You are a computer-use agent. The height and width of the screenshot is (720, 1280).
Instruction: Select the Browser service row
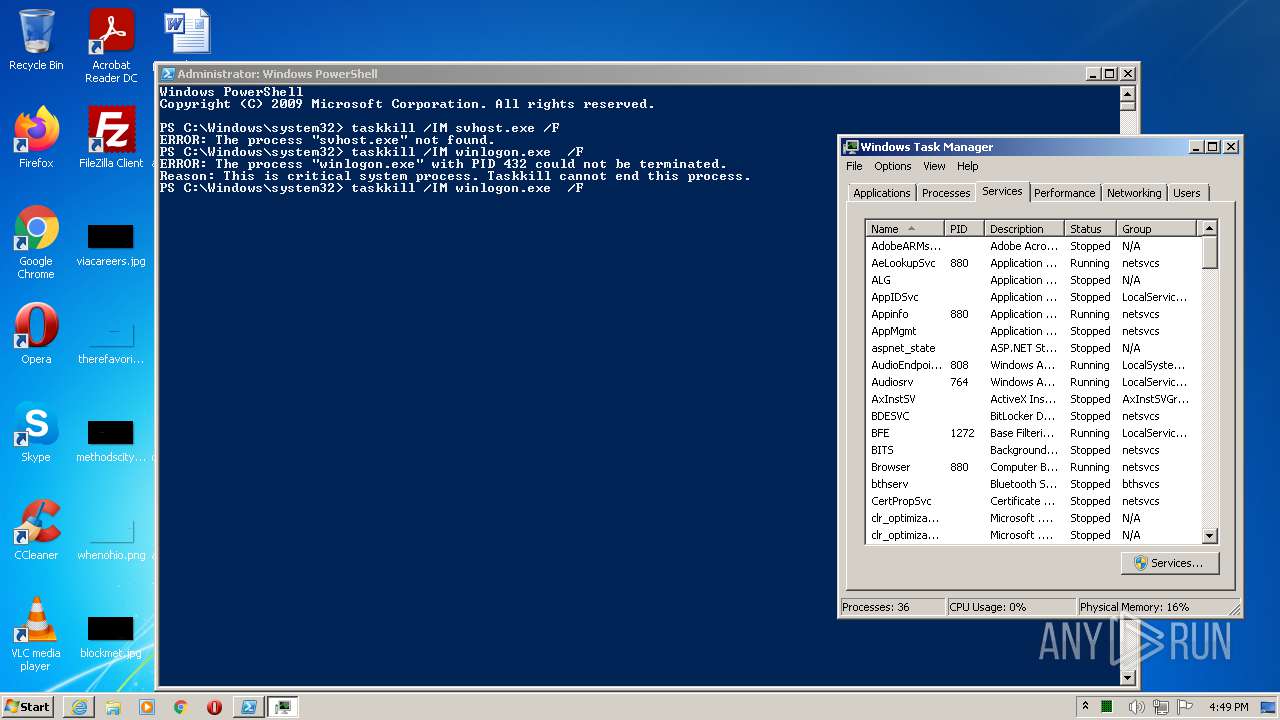pos(1032,467)
